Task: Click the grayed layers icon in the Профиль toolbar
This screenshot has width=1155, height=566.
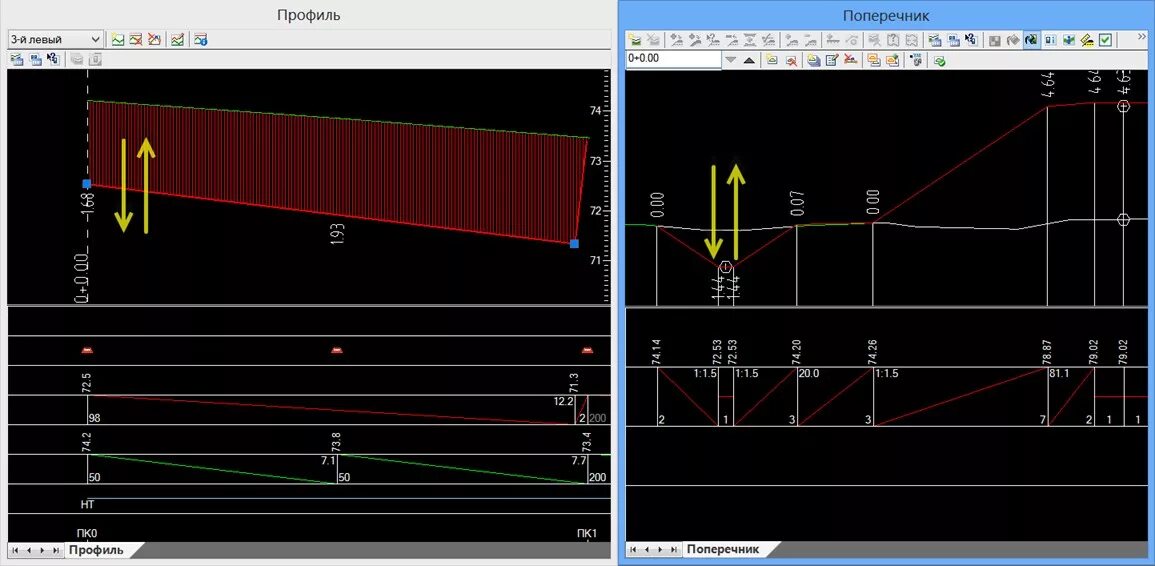Action: (x=76, y=60)
